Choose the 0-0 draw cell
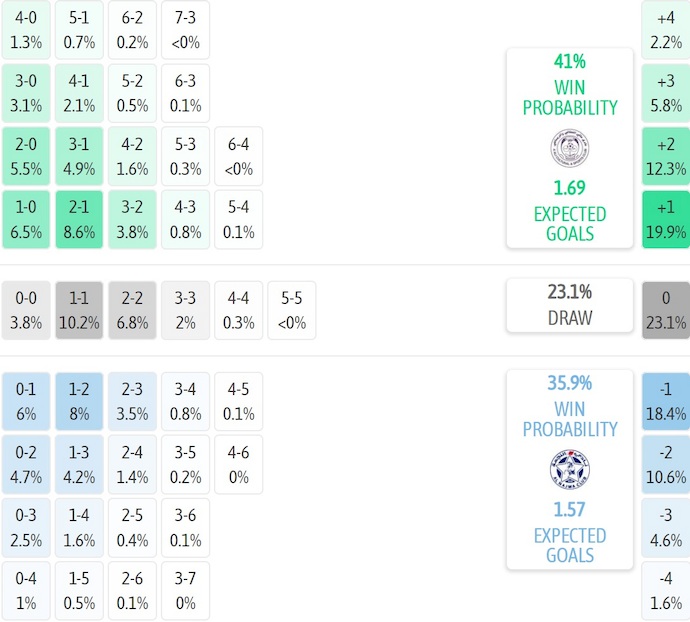690x622 pixels. [x=26, y=310]
